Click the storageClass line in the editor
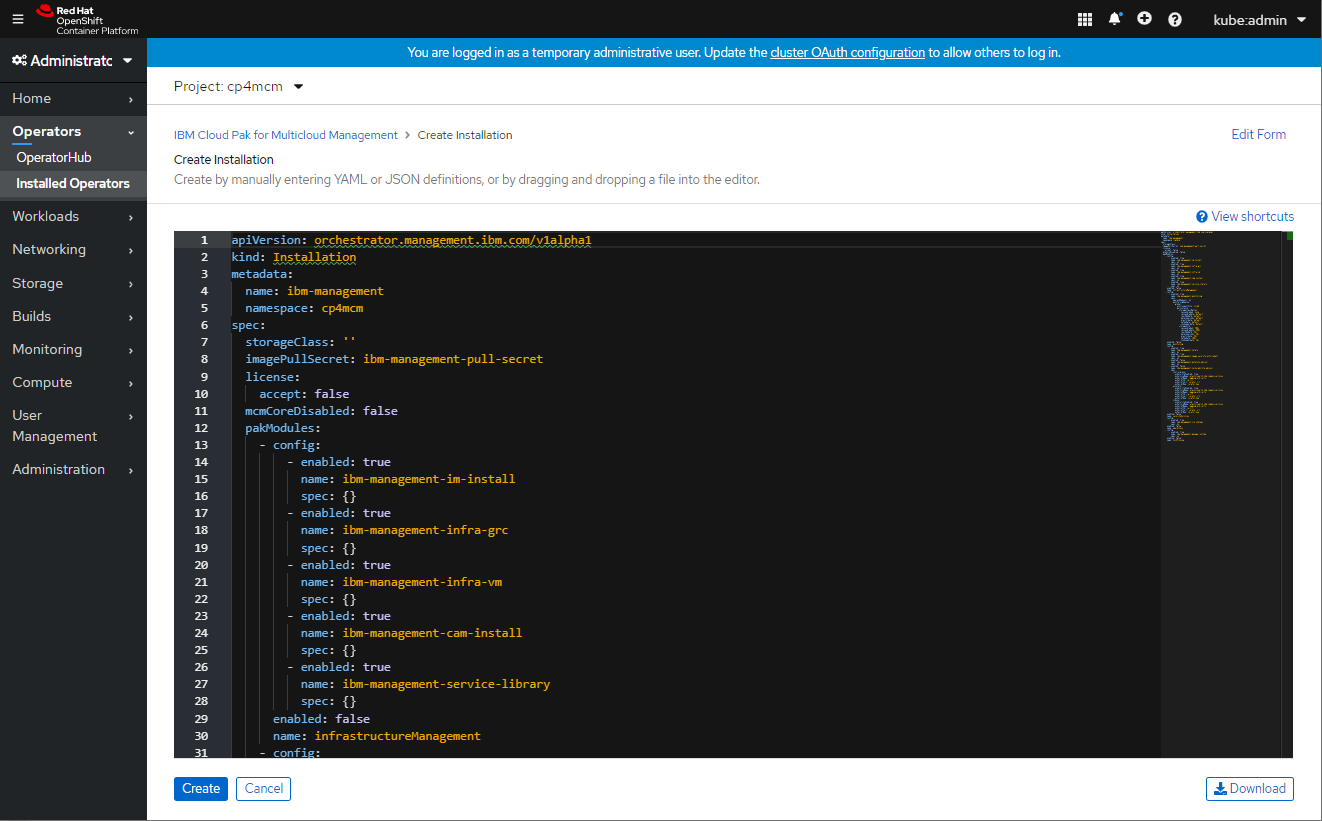Screen dimensions: 1322x821 [x=300, y=342]
